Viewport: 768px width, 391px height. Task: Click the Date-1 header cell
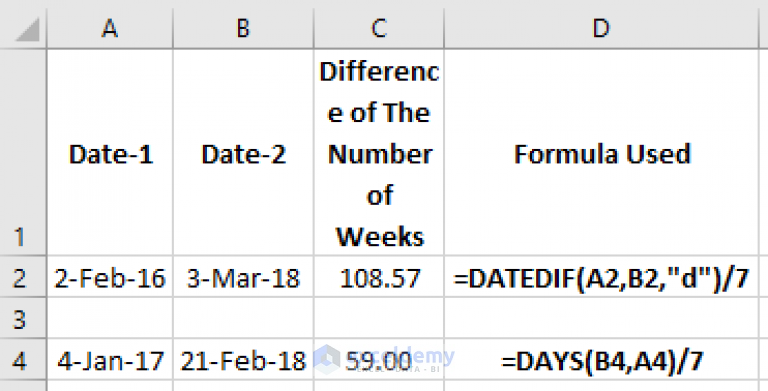tap(110, 152)
